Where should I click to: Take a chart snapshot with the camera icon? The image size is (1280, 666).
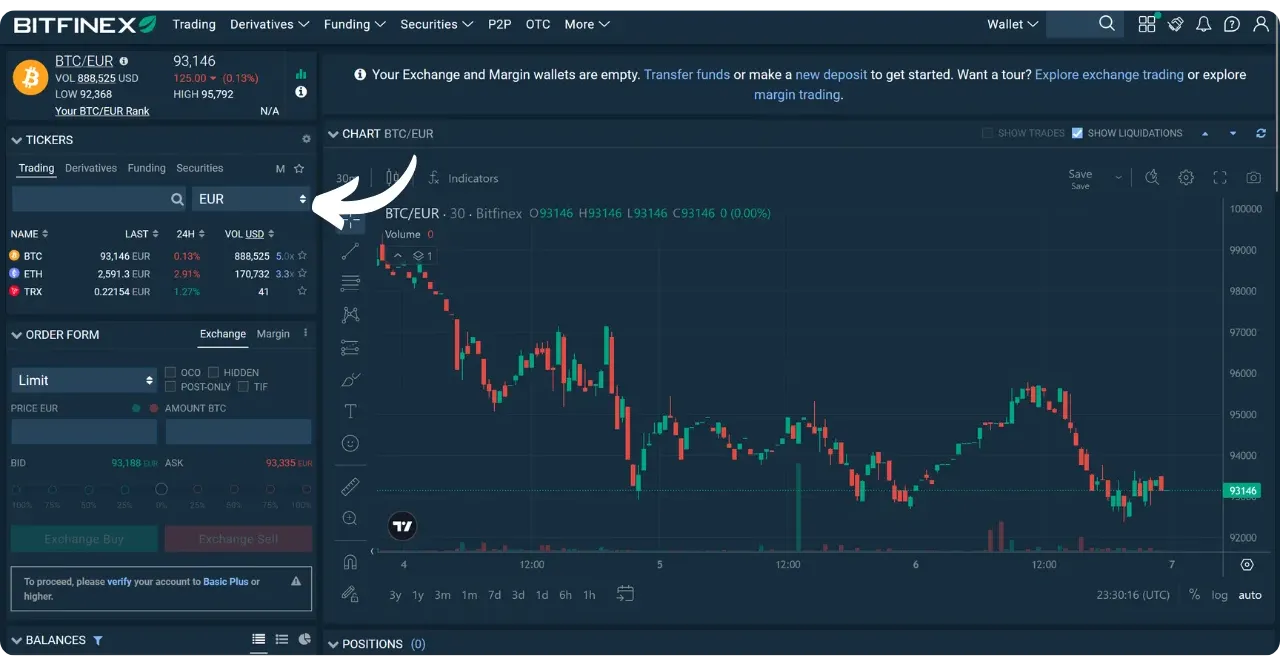pyautogui.click(x=1253, y=177)
